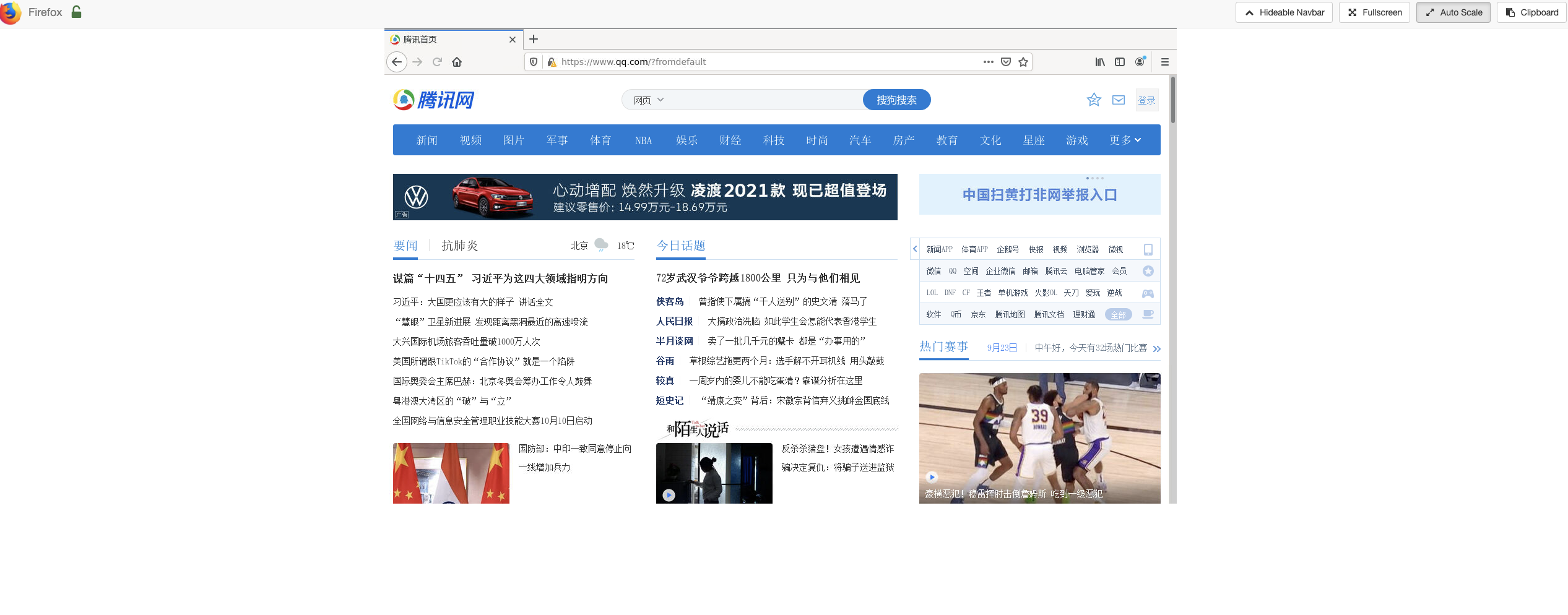
Task: Open the 网页 search type dropdown
Action: (x=648, y=100)
